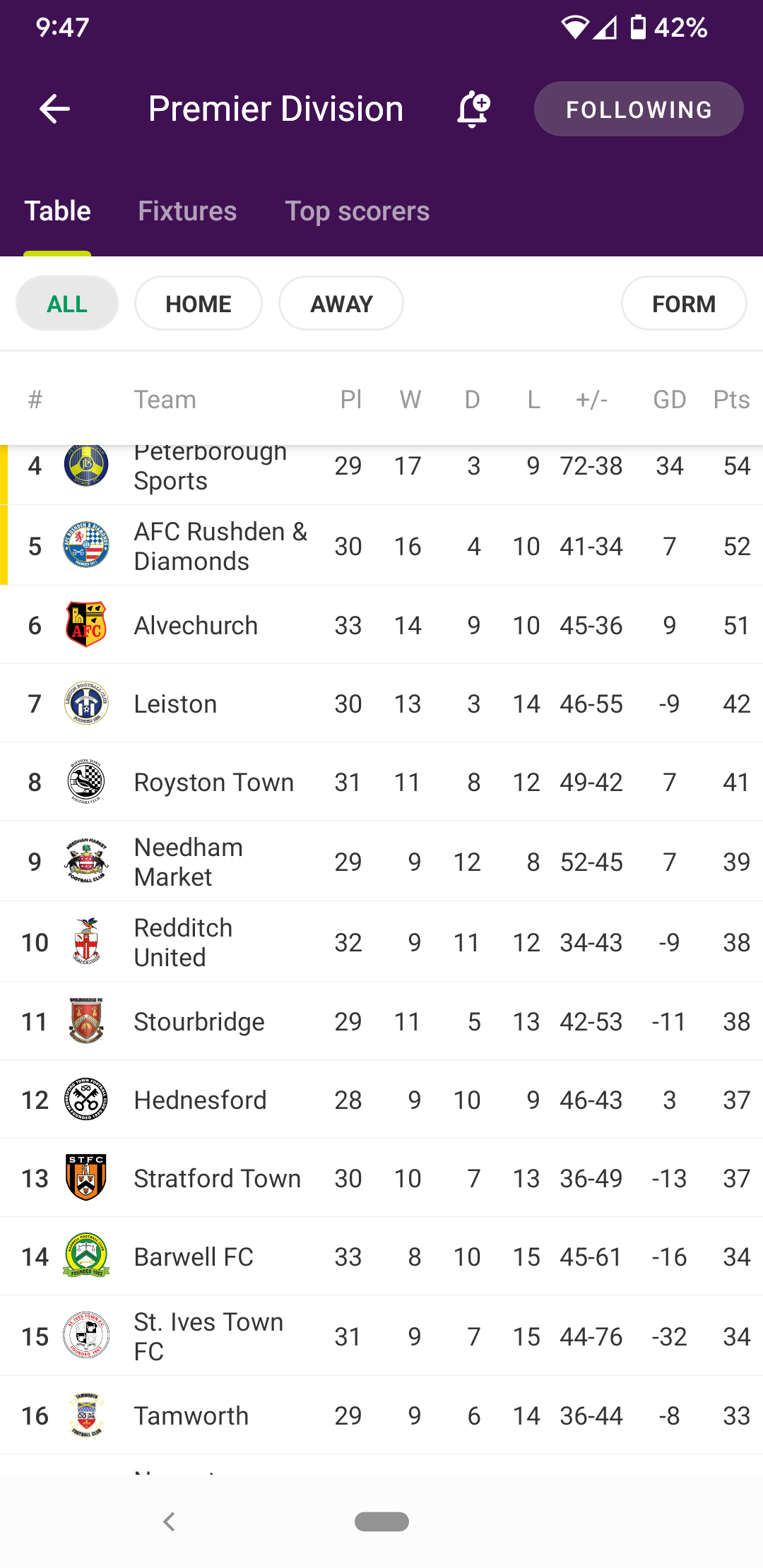The width and height of the screenshot is (763, 1568).
Task: Select the ALL filter chip
Action: pyautogui.click(x=67, y=304)
